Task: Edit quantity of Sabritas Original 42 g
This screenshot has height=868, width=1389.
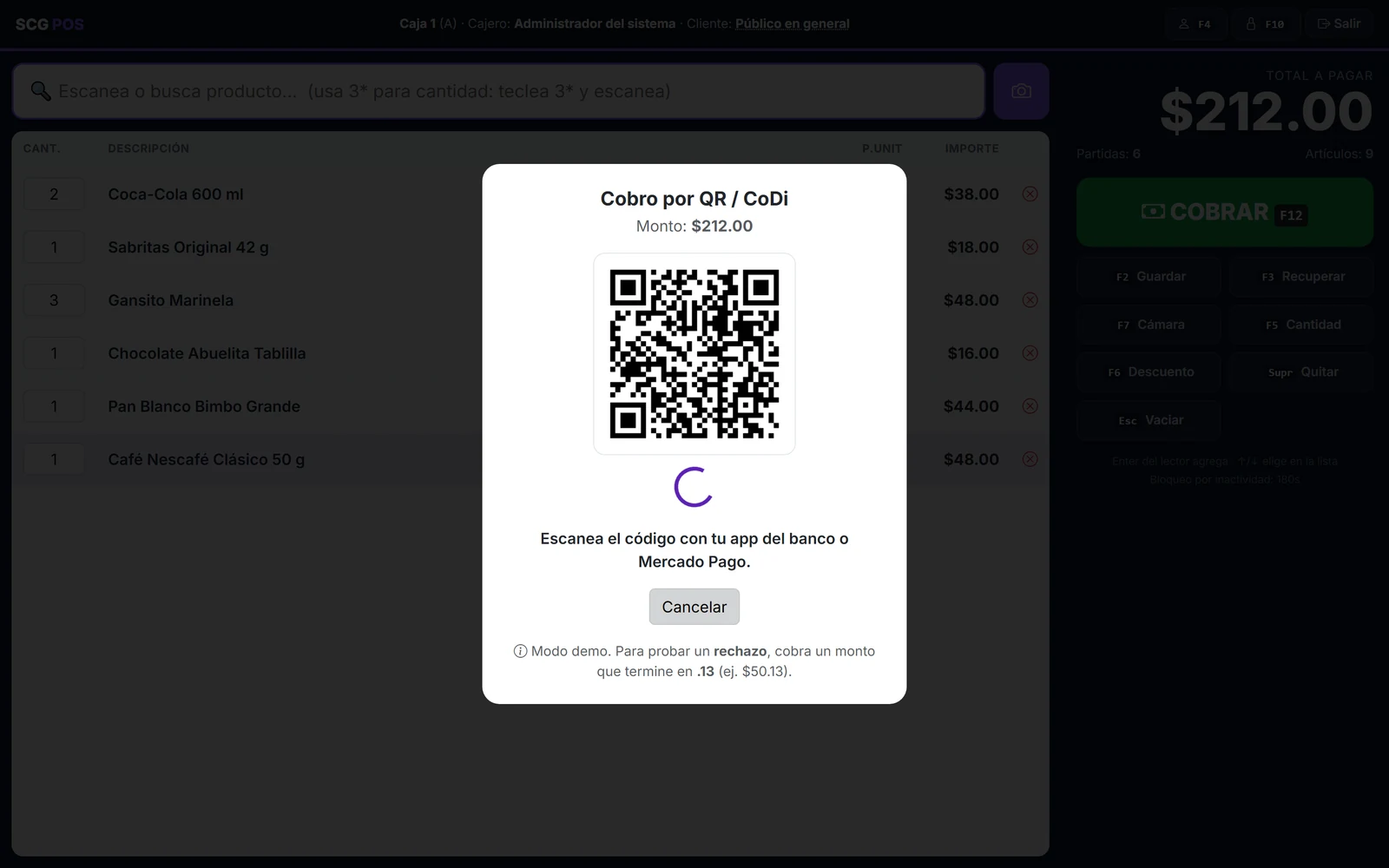Action: (x=54, y=247)
